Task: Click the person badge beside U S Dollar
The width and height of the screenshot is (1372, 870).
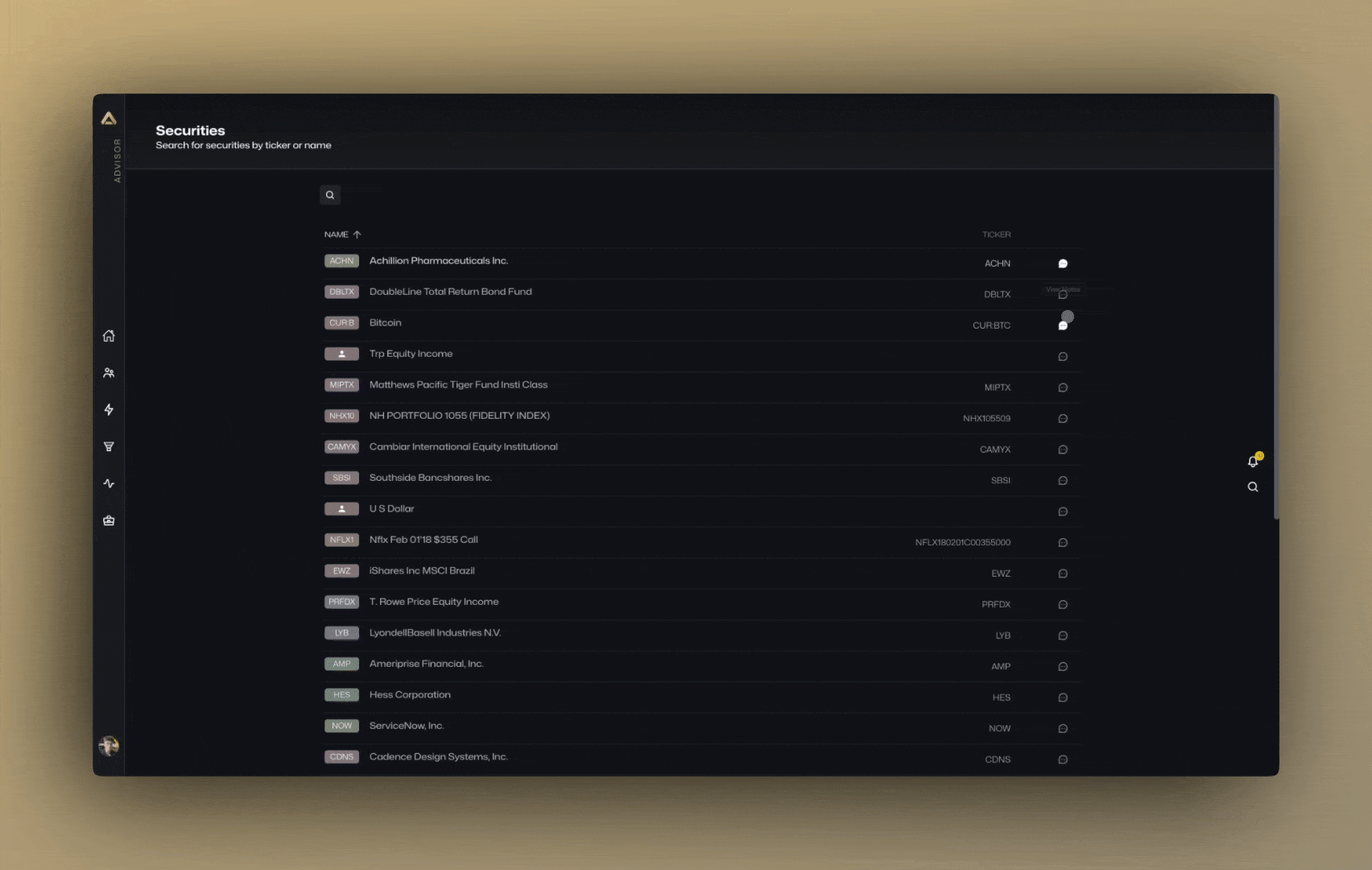Action: (x=341, y=509)
